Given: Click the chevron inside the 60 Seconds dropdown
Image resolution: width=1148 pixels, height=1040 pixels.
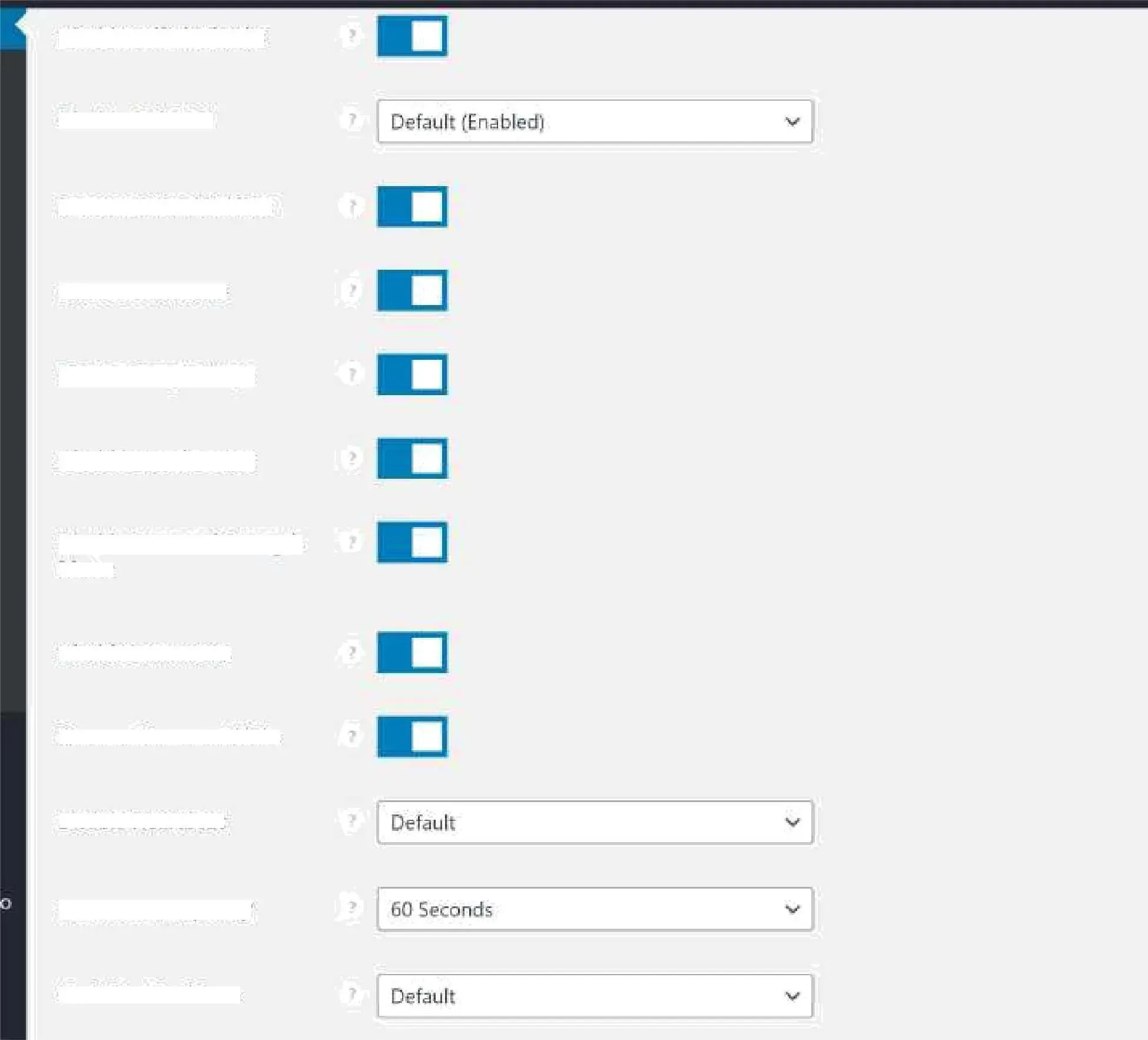Looking at the screenshot, I should point(793,909).
